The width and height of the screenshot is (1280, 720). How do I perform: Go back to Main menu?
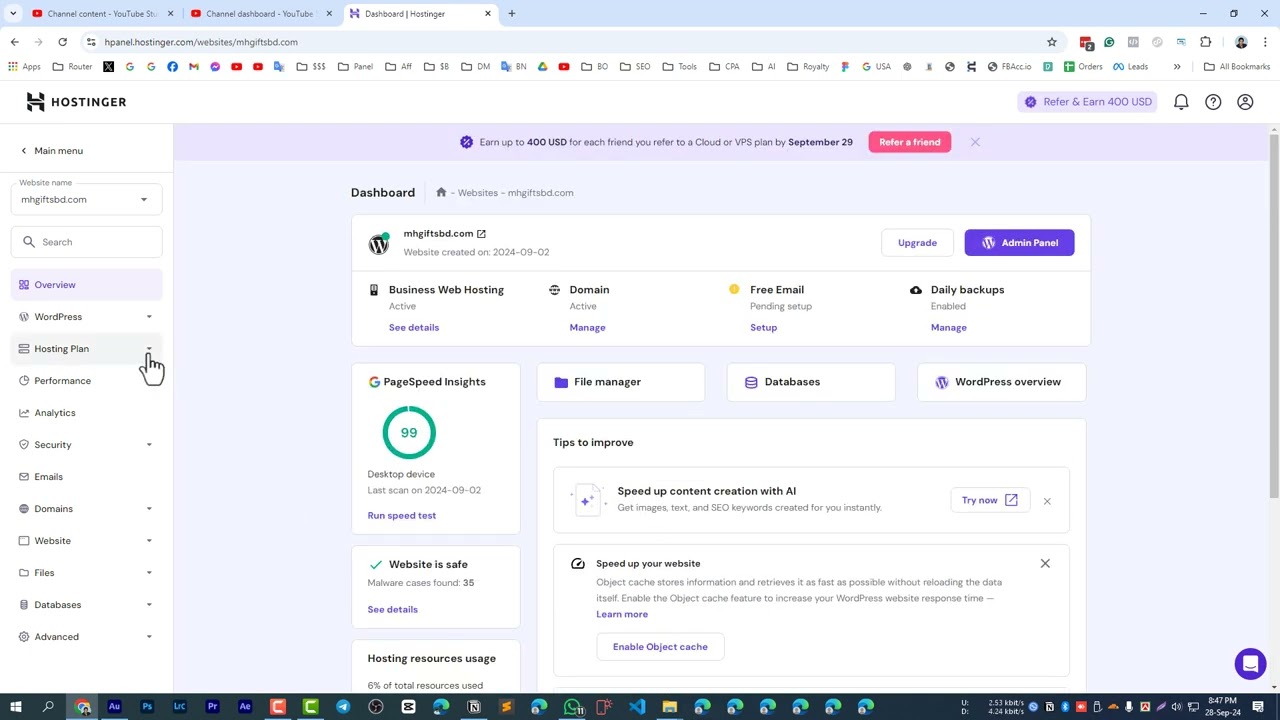[52, 151]
